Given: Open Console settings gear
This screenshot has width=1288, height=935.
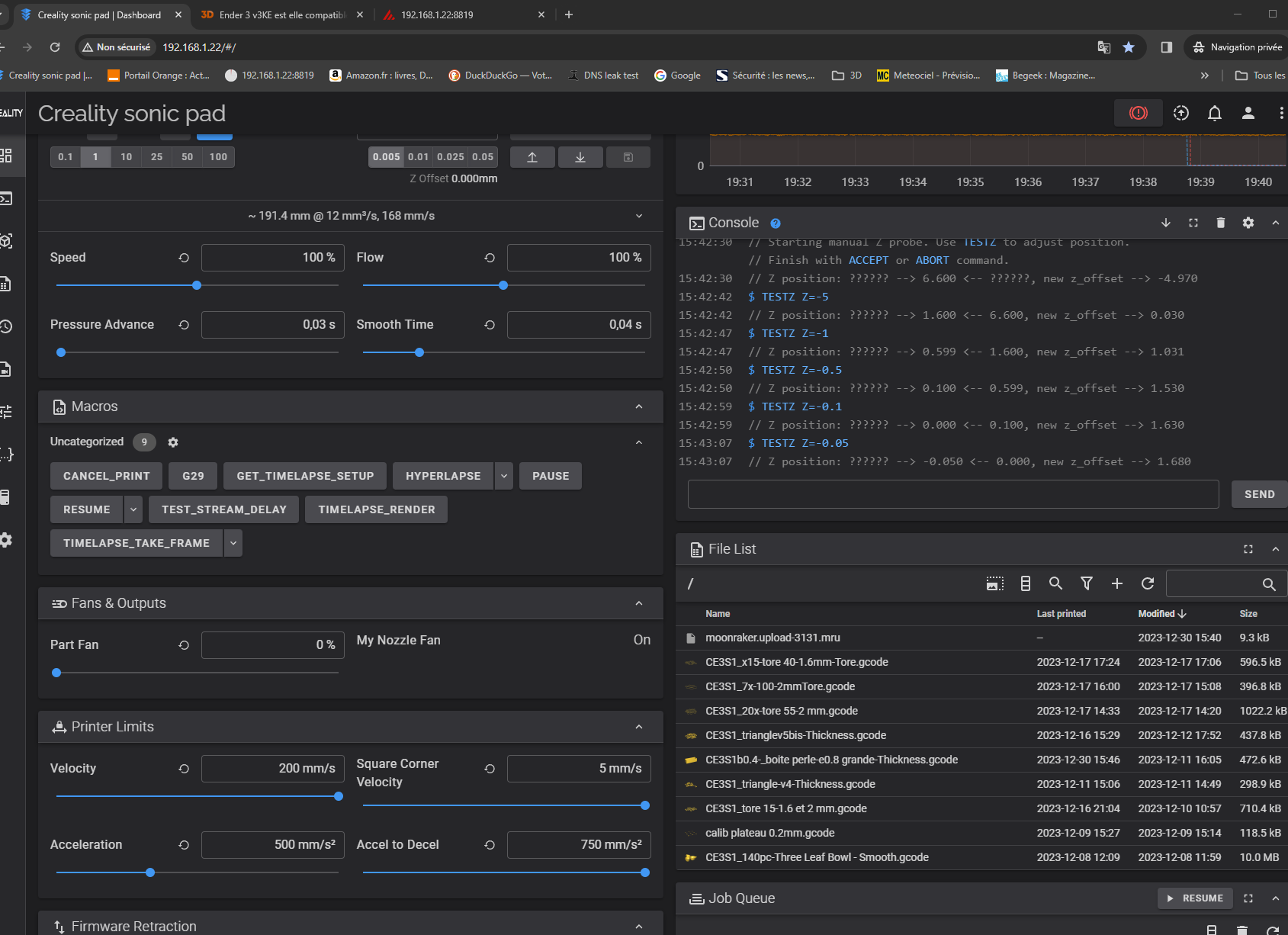Looking at the screenshot, I should tap(1248, 223).
